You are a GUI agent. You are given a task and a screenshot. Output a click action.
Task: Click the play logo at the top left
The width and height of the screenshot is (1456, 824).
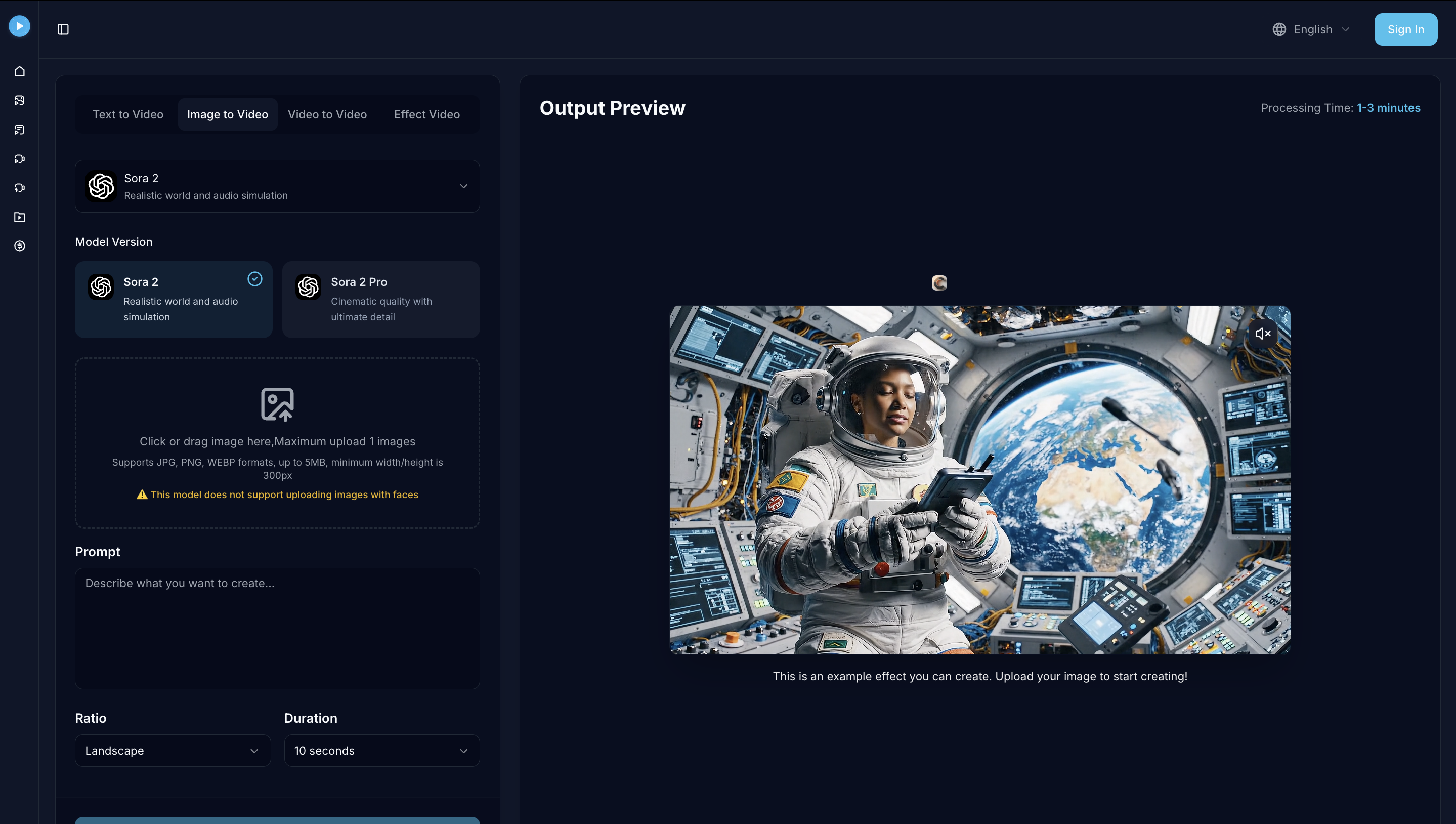pos(19,26)
